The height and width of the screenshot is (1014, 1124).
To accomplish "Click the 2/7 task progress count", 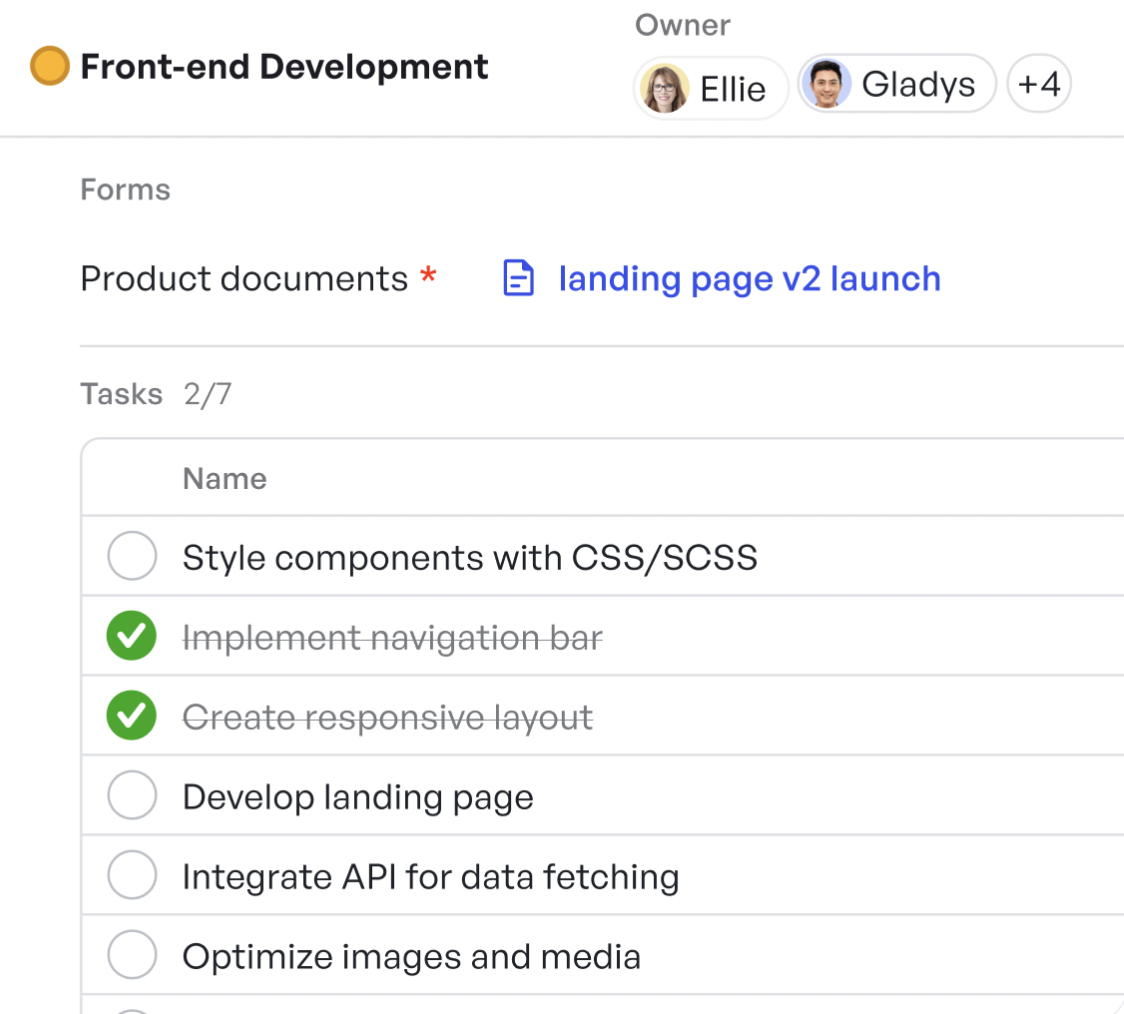I will (x=207, y=394).
